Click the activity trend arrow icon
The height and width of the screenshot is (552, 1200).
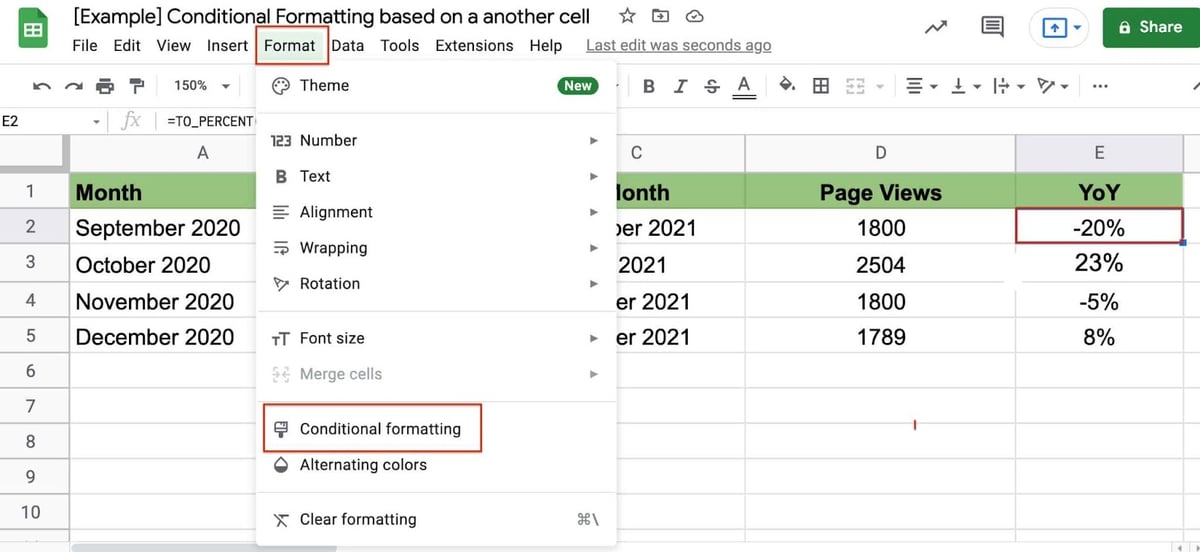coord(936,28)
